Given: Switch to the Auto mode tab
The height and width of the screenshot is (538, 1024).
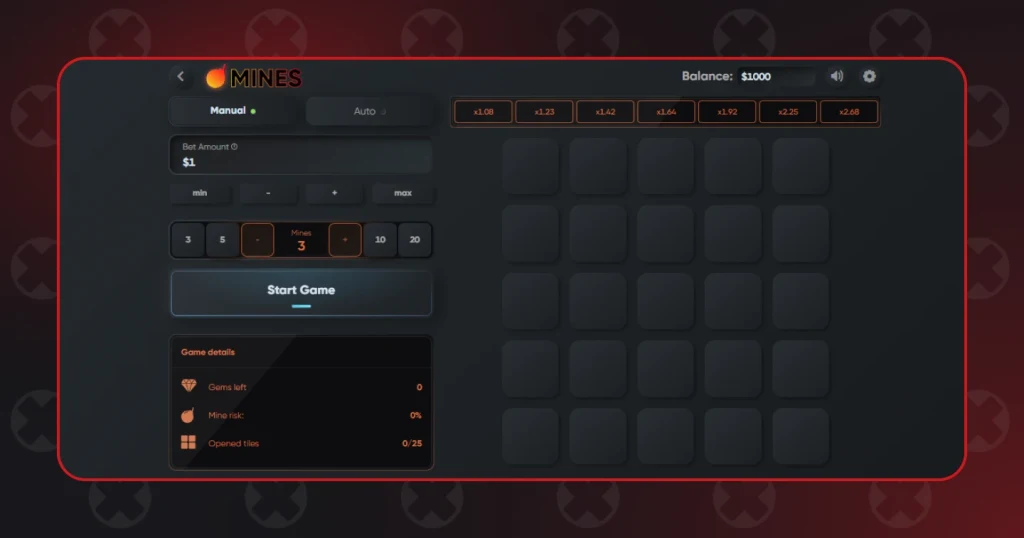Looking at the screenshot, I should [369, 111].
